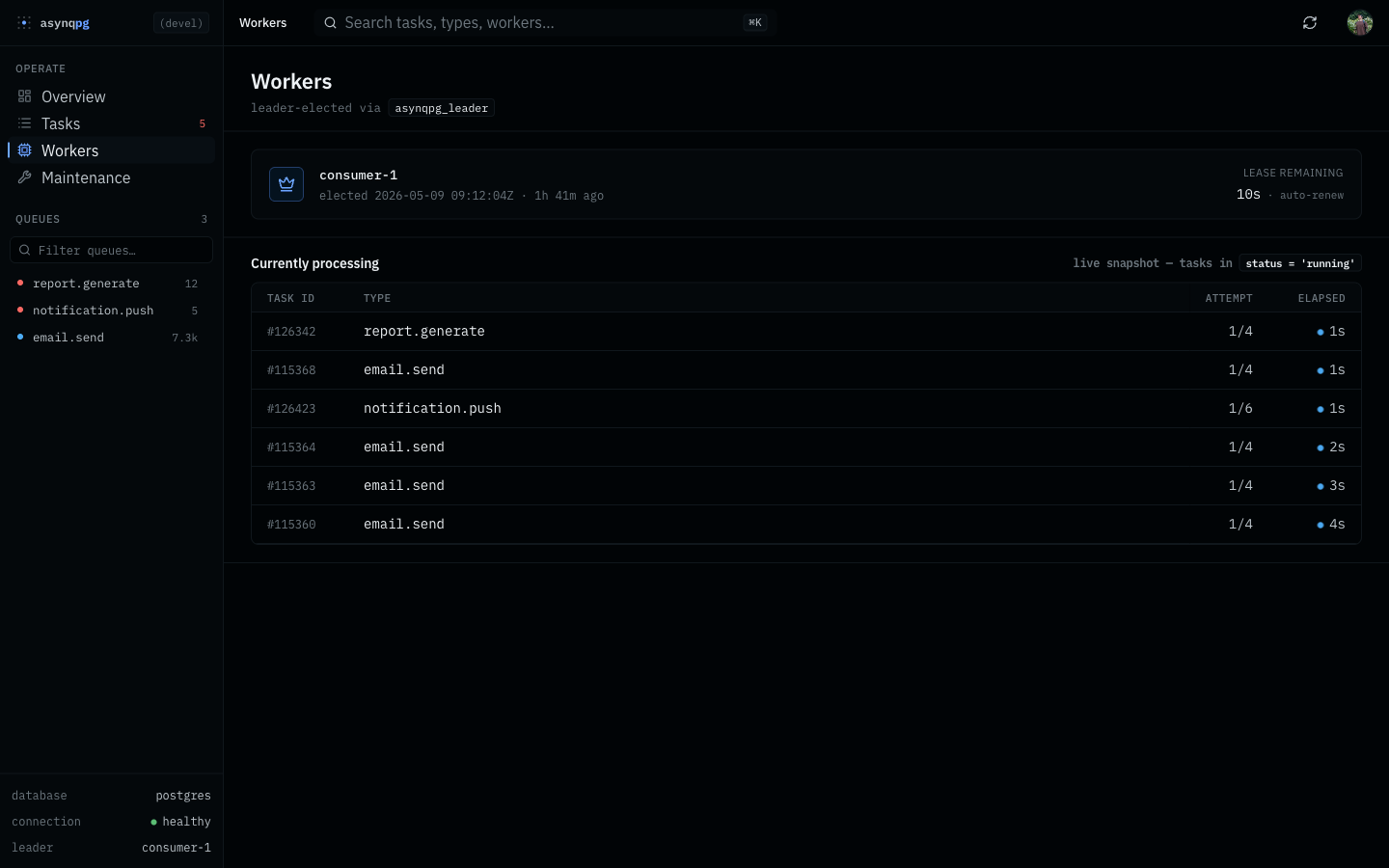Click task ID #115363
Image resolution: width=1389 pixels, height=868 pixels.
point(291,486)
